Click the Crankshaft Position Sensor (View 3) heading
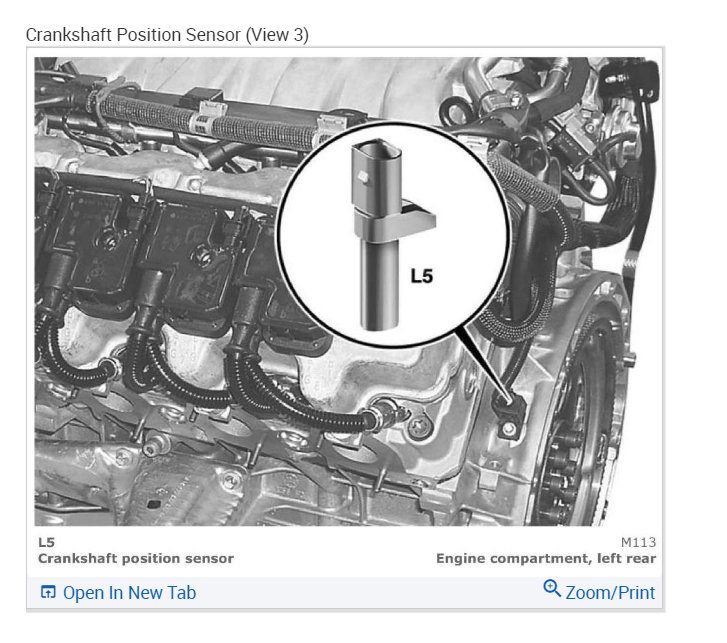This screenshot has height=643, width=727. point(167,35)
